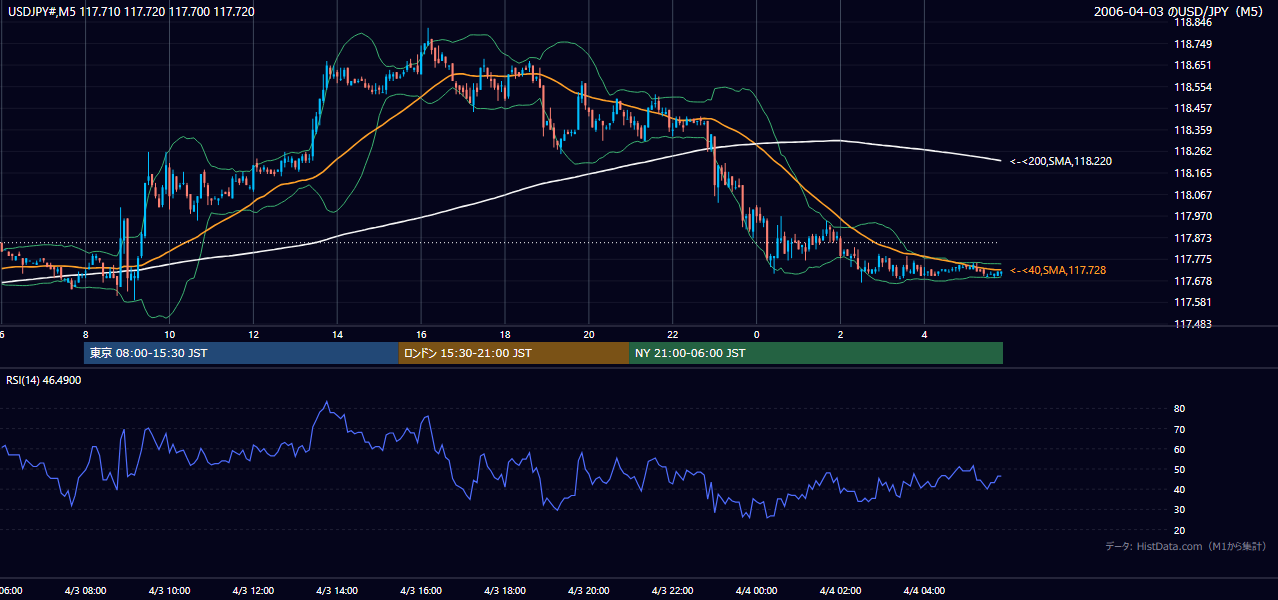
Task: Click hour 12 on price chart time axis
Action: pos(254,334)
